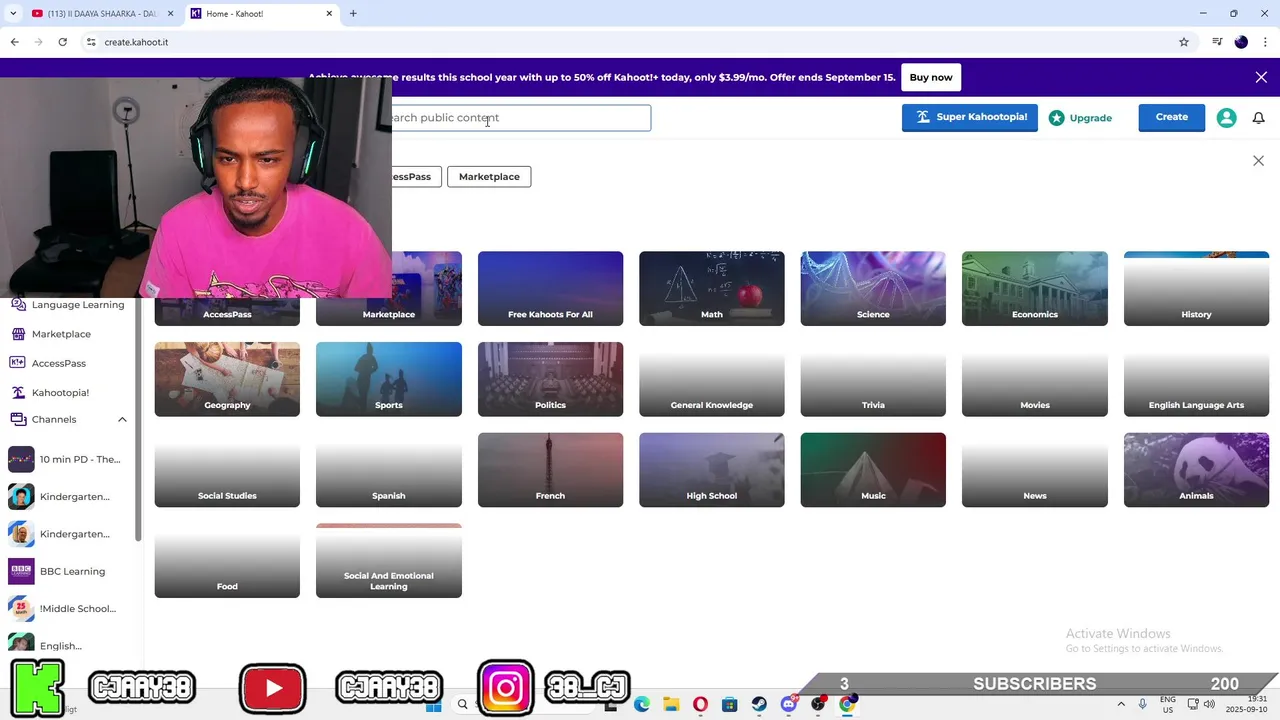This screenshot has height=720, width=1280.
Task: Open File Explorer from taskbar
Action: tap(671, 704)
